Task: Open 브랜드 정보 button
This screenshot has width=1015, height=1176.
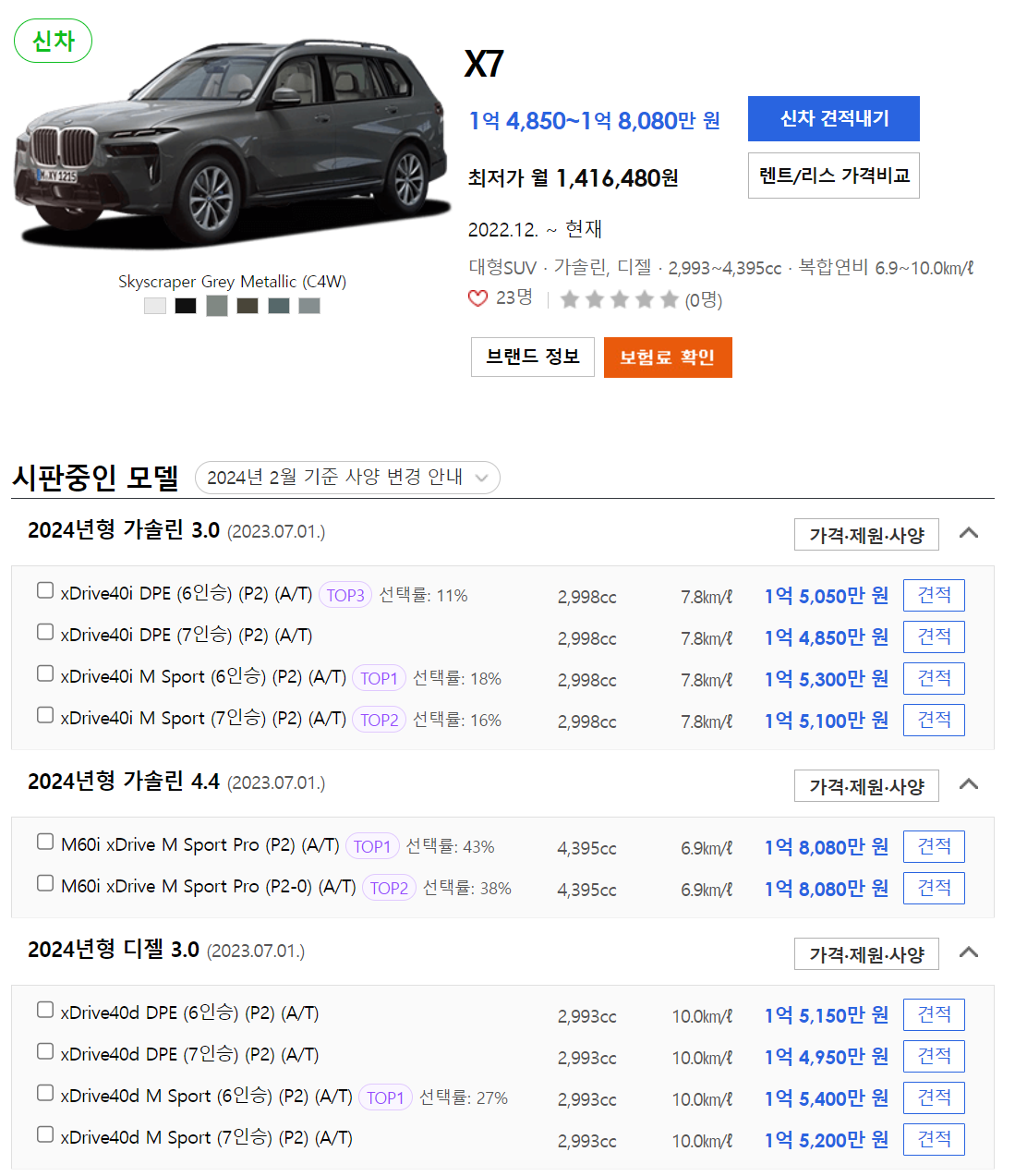Action: point(533,357)
